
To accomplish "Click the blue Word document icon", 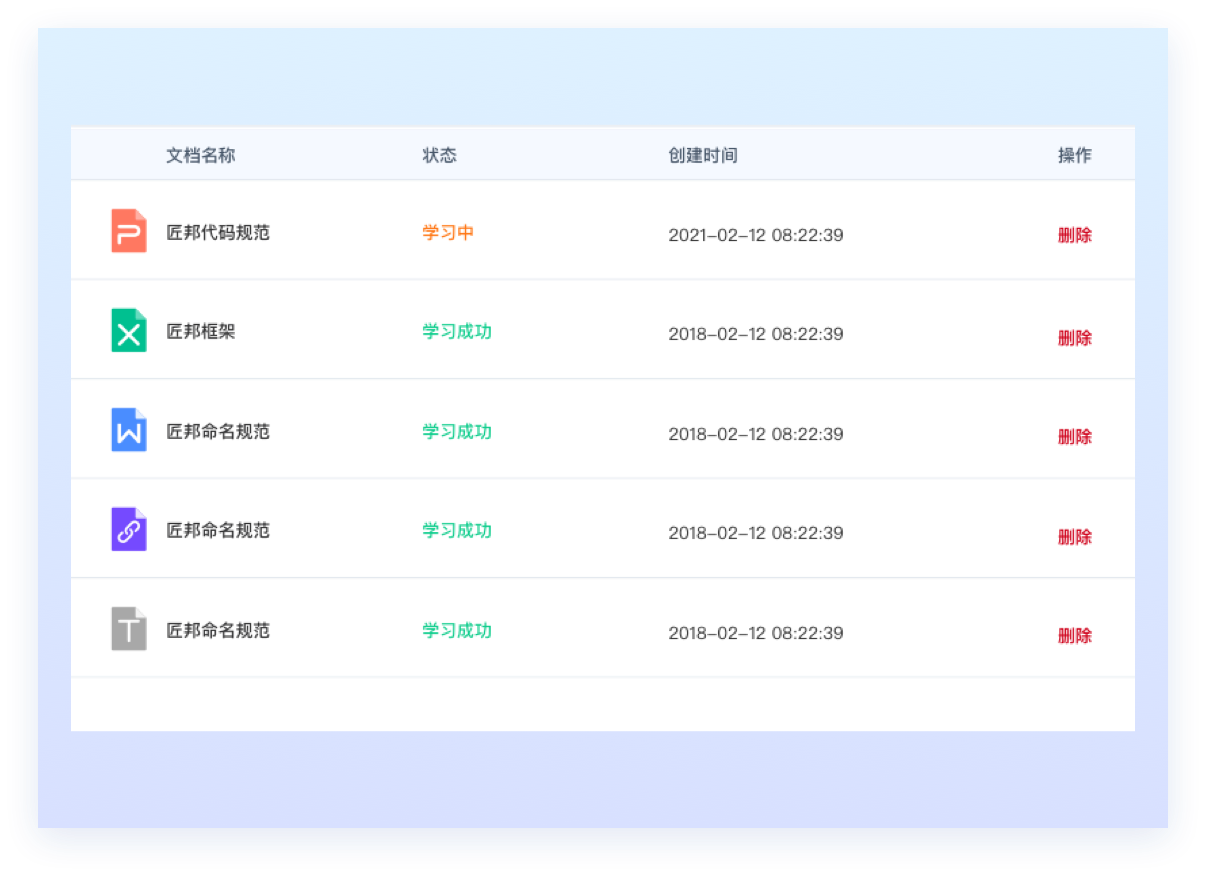I will point(128,430).
